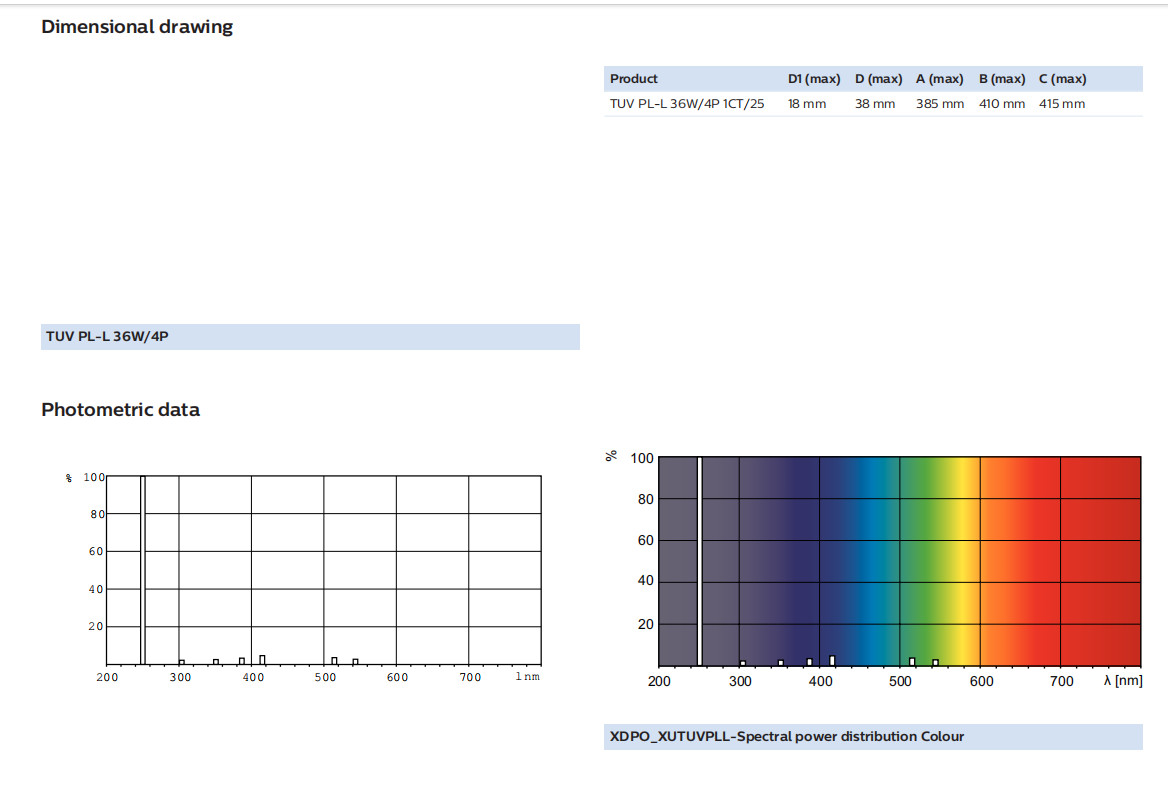The height and width of the screenshot is (789, 1168).
Task: Click the TUV PL-L 36W/4P 1CT/25 table cell
Action: point(687,104)
